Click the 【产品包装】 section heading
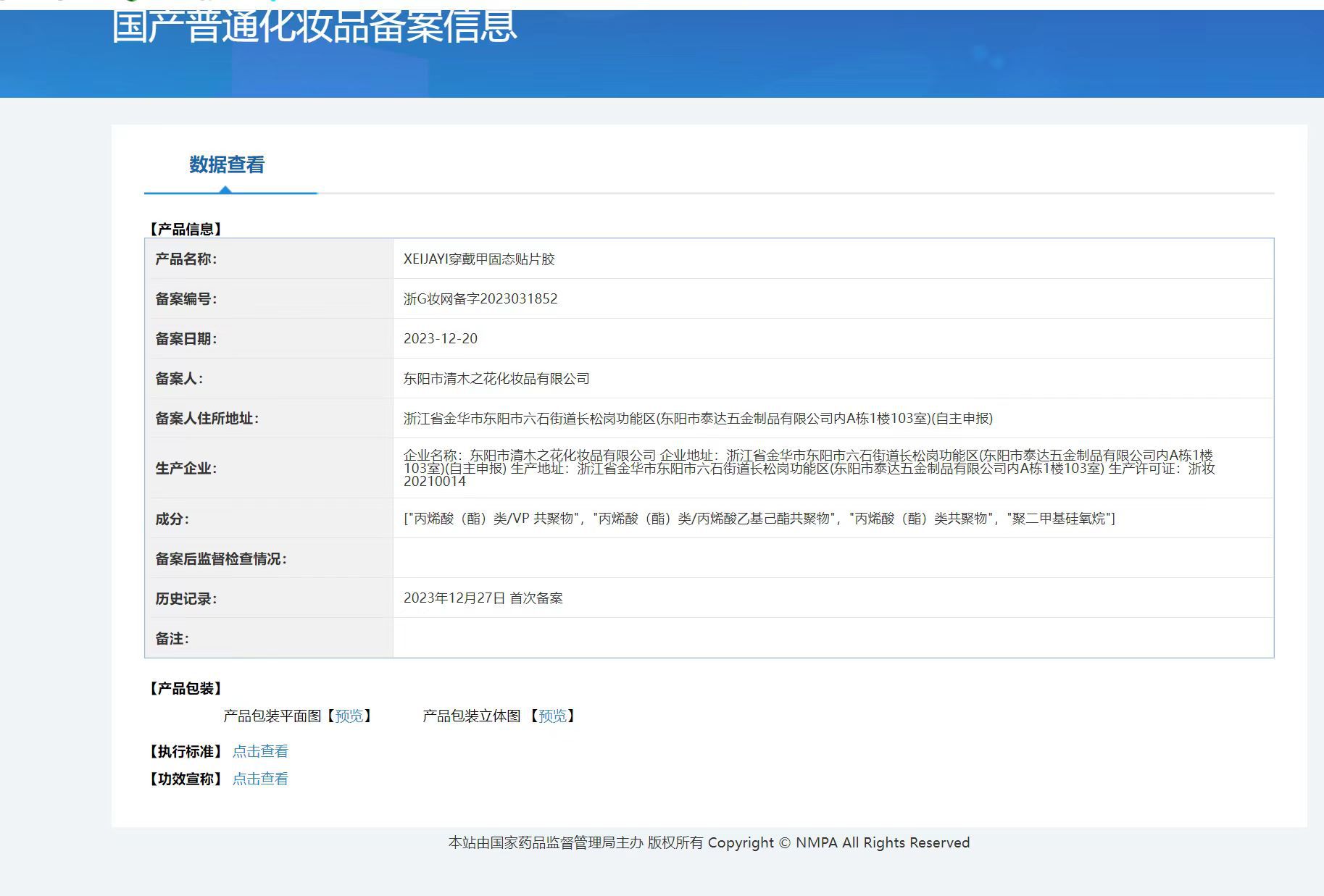This screenshot has height=896, width=1324. pyautogui.click(x=185, y=688)
